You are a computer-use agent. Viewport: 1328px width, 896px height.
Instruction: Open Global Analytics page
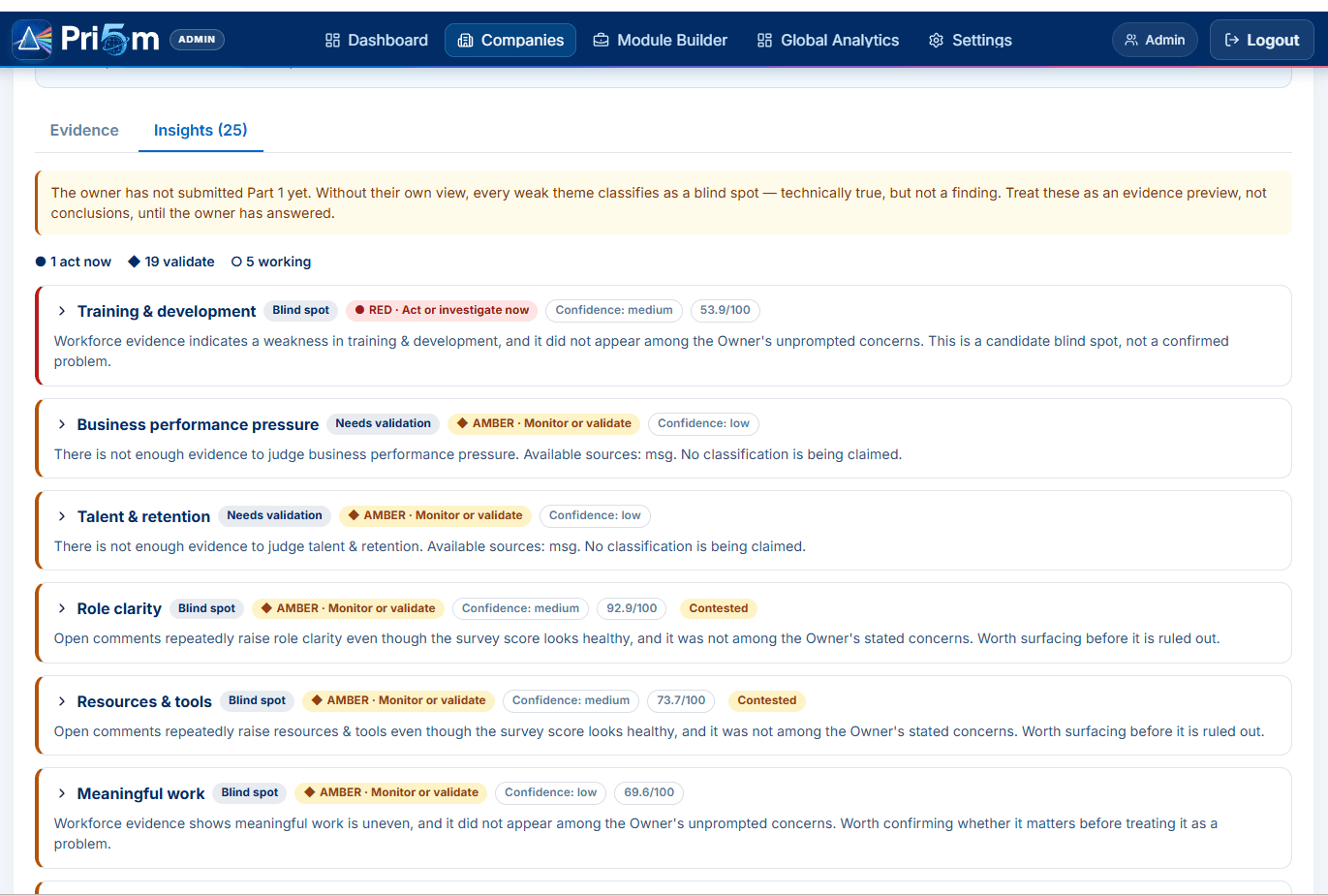tap(828, 40)
